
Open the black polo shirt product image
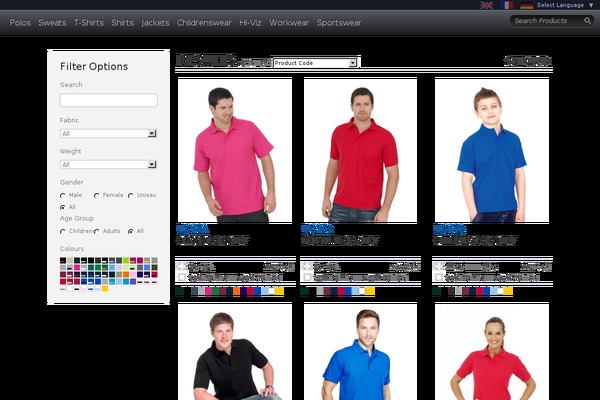[234, 352]
